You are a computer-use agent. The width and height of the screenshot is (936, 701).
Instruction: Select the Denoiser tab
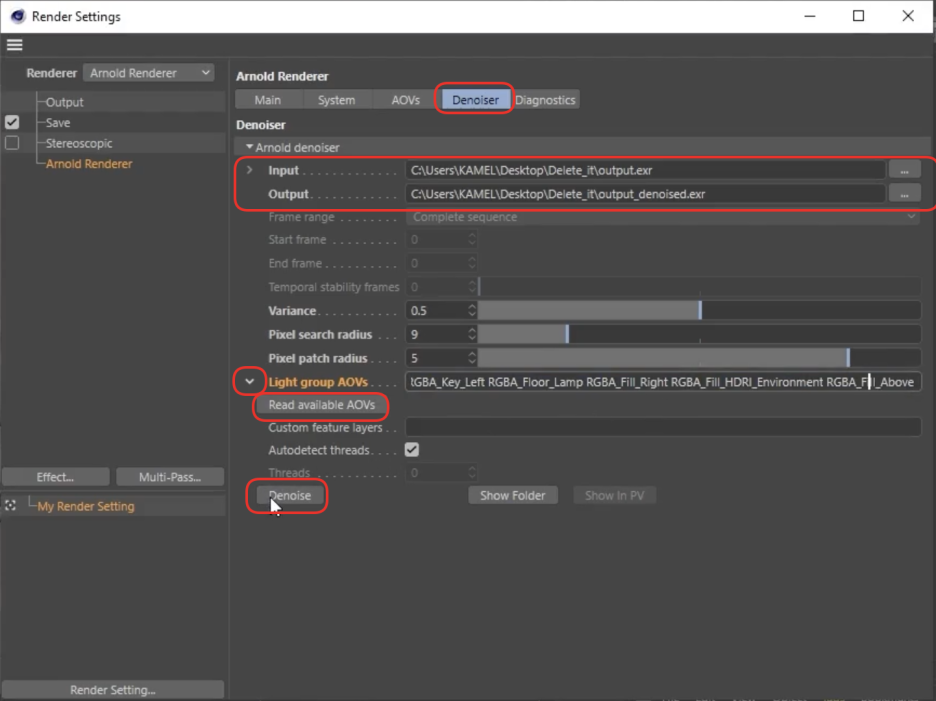475,100
